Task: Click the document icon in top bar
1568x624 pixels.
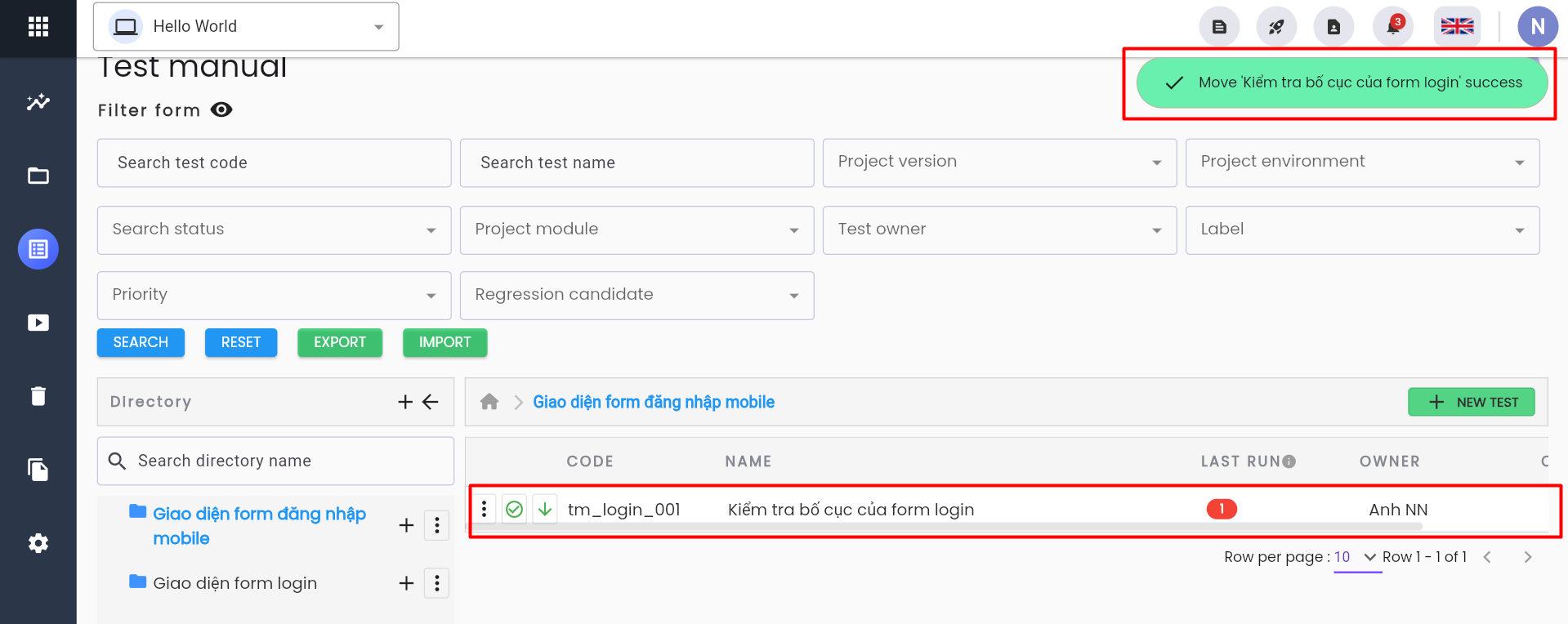Action: (x=1219, y=27)
